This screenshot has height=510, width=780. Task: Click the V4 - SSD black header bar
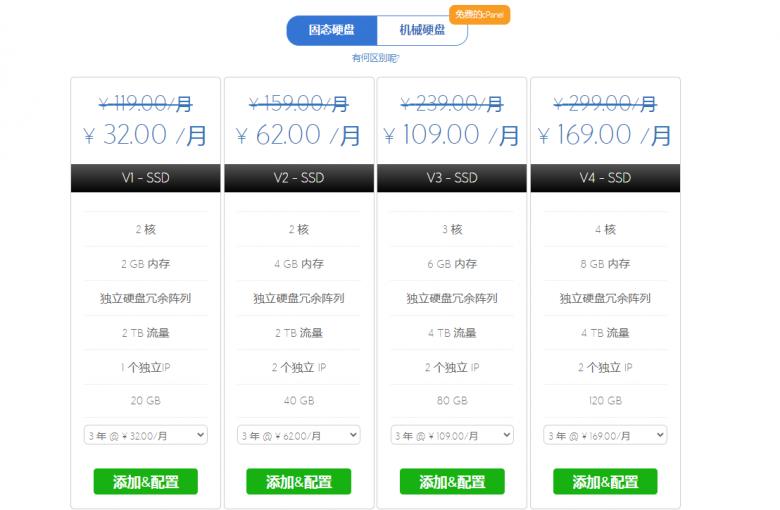pyautogui.click(x=605, y=178)
